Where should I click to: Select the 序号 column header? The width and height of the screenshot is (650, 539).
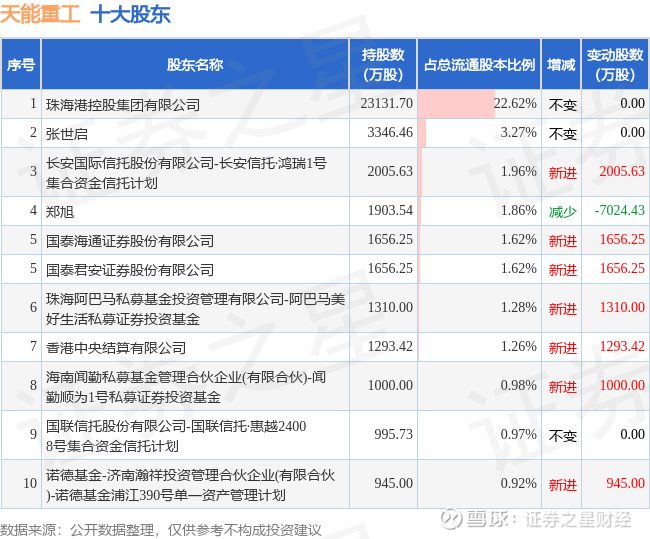[21, 64]
